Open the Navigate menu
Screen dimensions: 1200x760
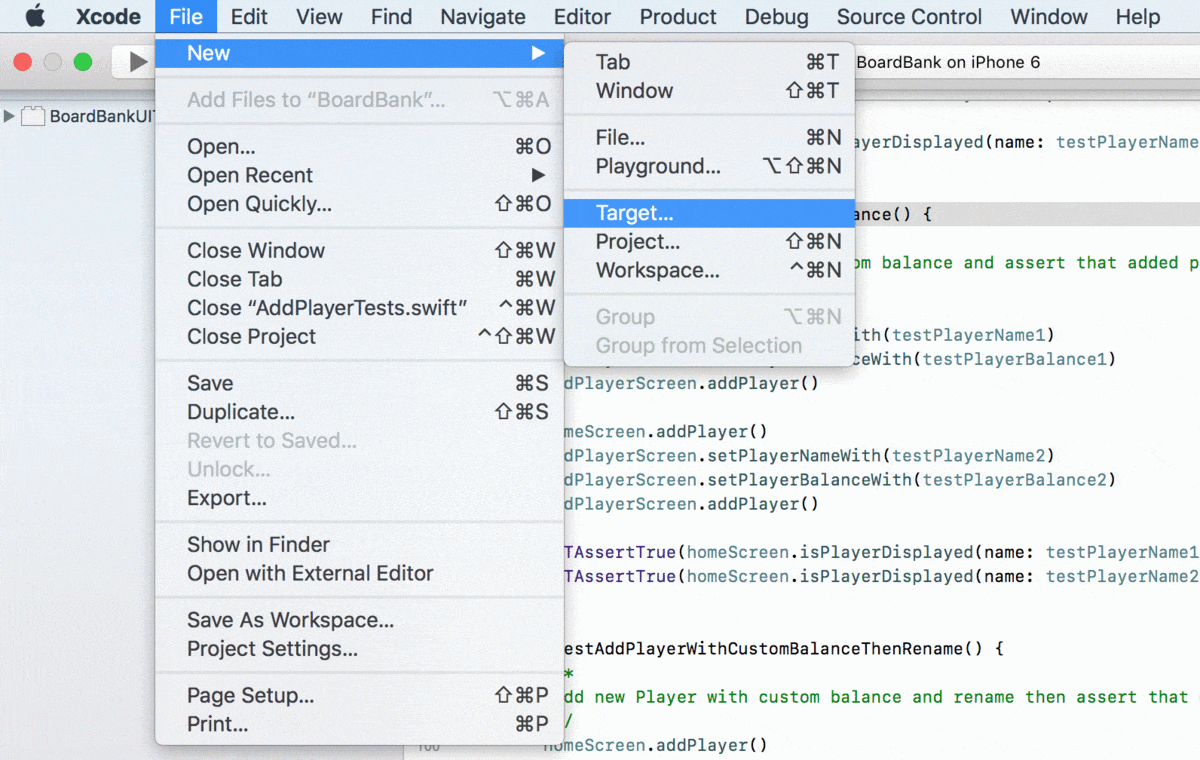483,16
